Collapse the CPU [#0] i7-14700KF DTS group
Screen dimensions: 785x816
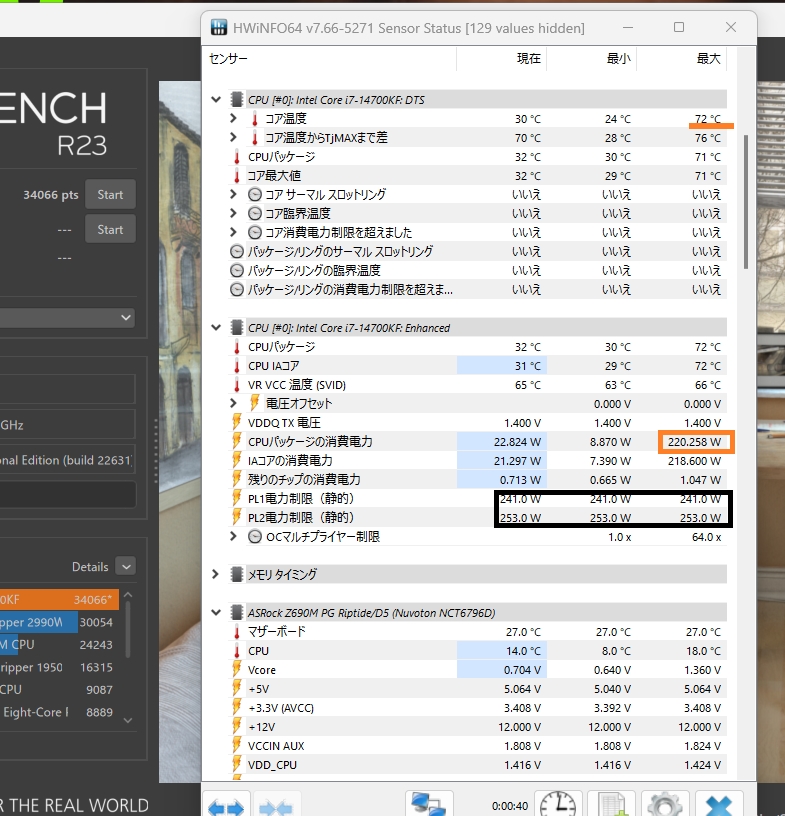216,99
